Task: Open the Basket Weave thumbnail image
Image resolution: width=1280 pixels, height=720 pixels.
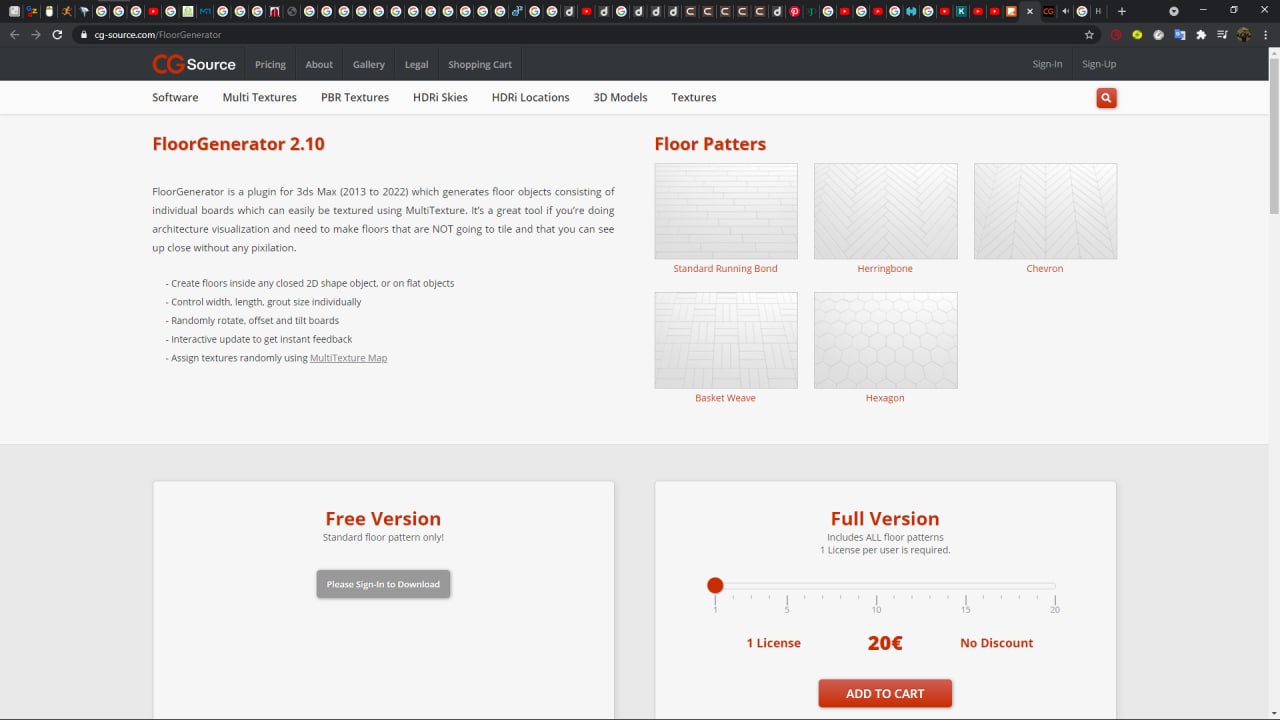Action: (726, 340)
